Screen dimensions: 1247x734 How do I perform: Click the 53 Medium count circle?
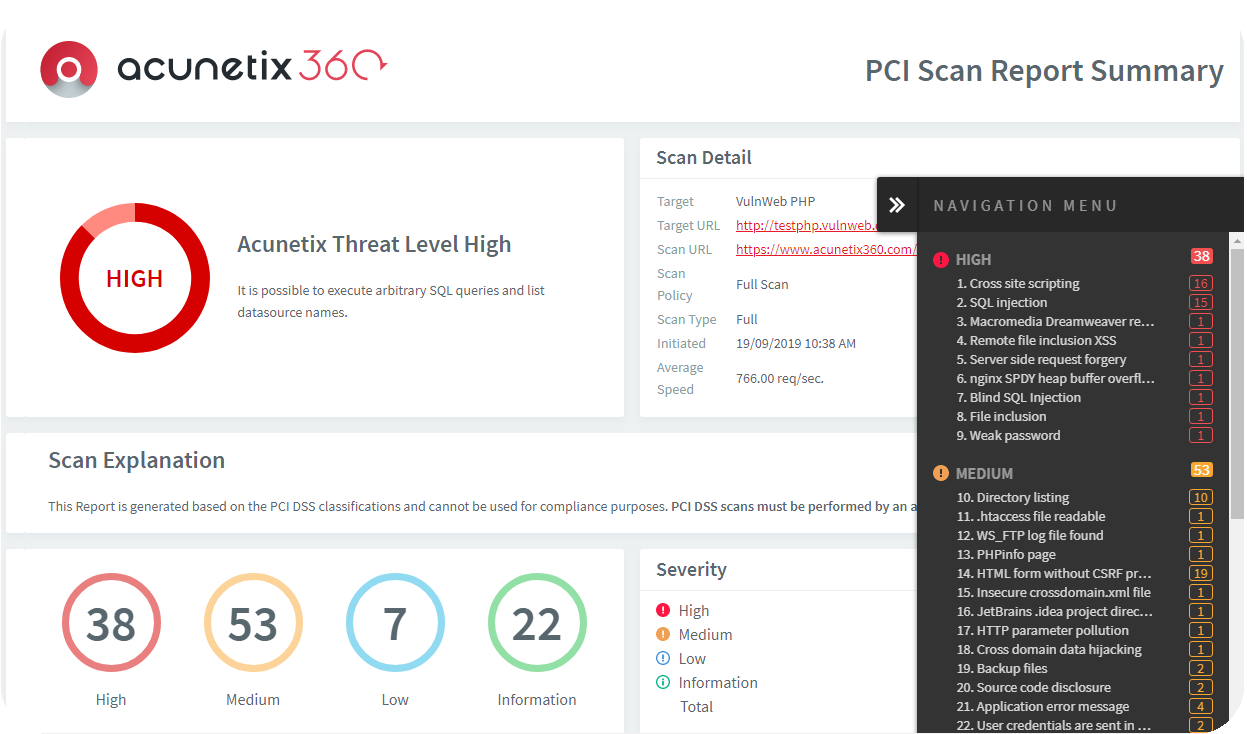point(253,623)
